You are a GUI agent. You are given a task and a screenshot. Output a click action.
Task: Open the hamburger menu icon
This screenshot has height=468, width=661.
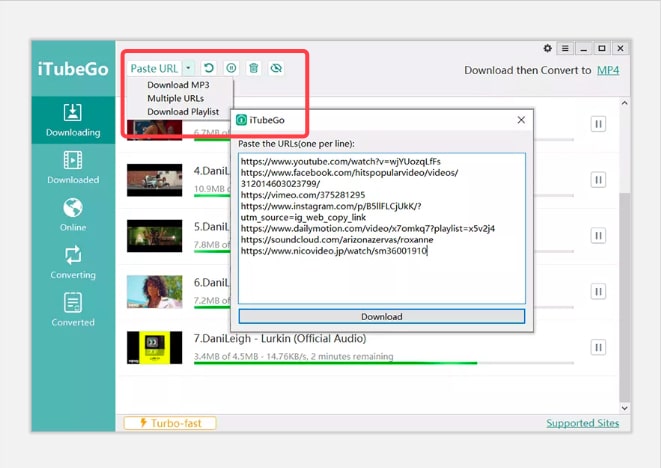click(x=565, y=48)
